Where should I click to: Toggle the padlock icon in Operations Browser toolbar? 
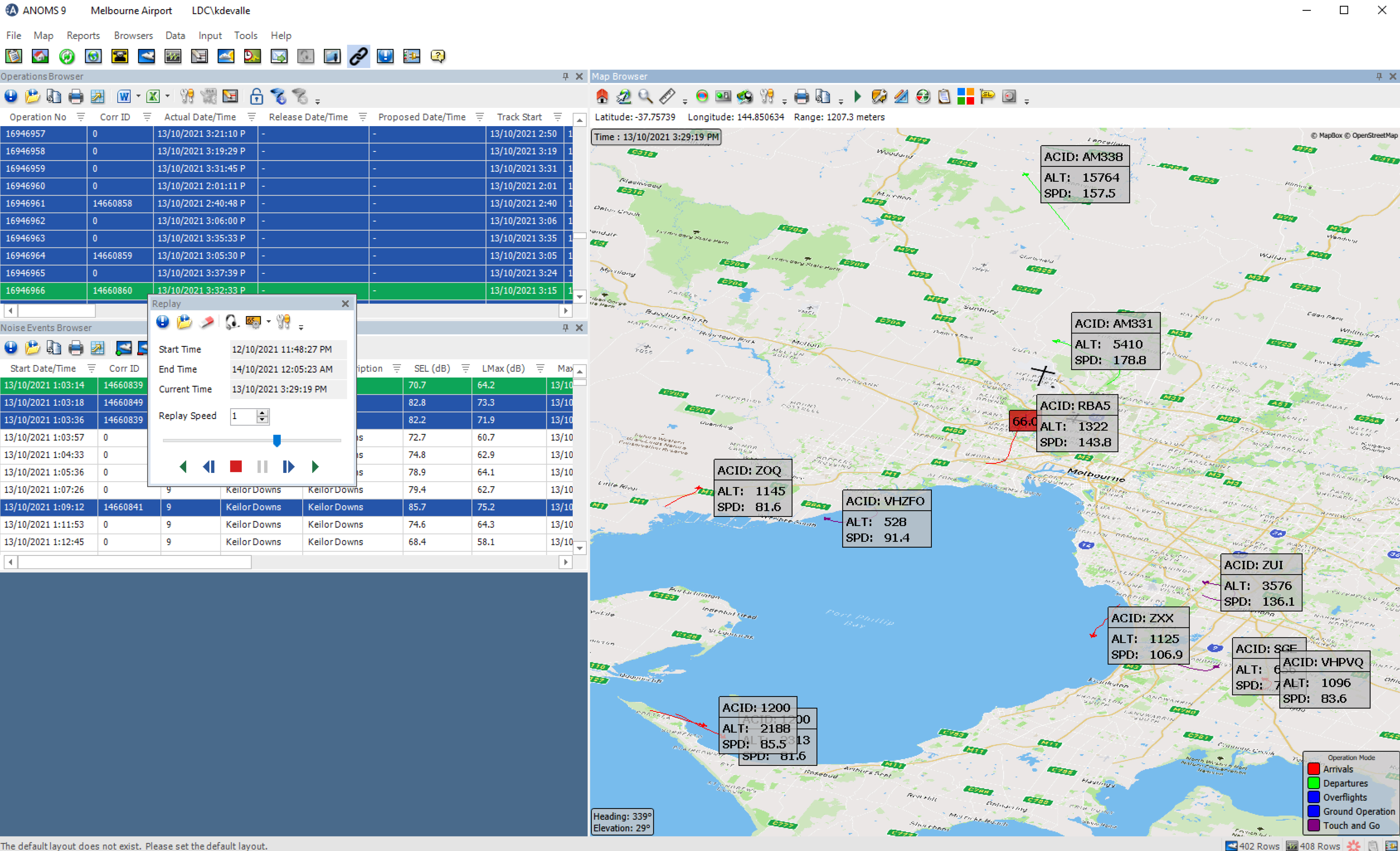tap(256, 97)
